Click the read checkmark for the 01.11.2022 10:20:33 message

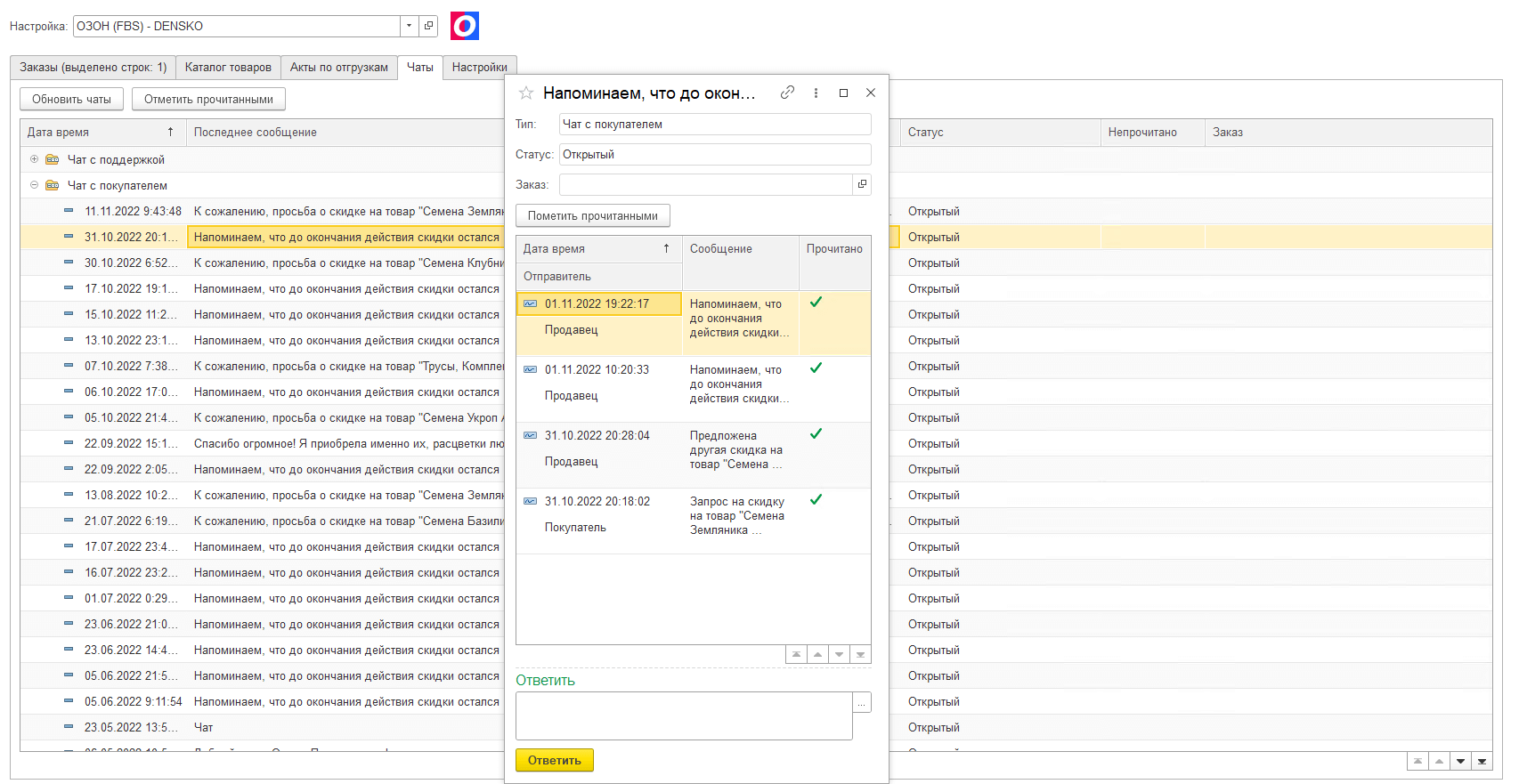(816, 368)
